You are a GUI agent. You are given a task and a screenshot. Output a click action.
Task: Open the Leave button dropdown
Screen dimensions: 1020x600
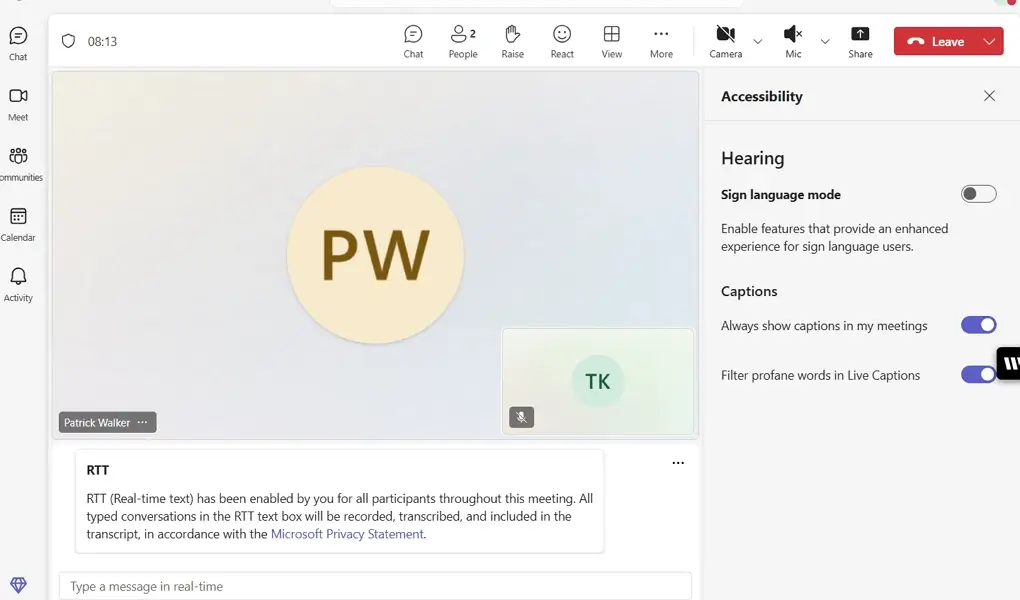[x=988, y=41]
